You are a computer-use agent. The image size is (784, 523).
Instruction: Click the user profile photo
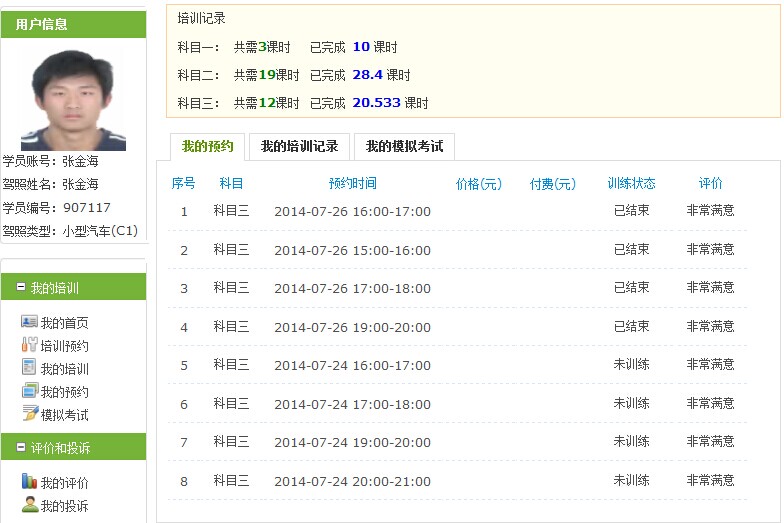point(73,100)
